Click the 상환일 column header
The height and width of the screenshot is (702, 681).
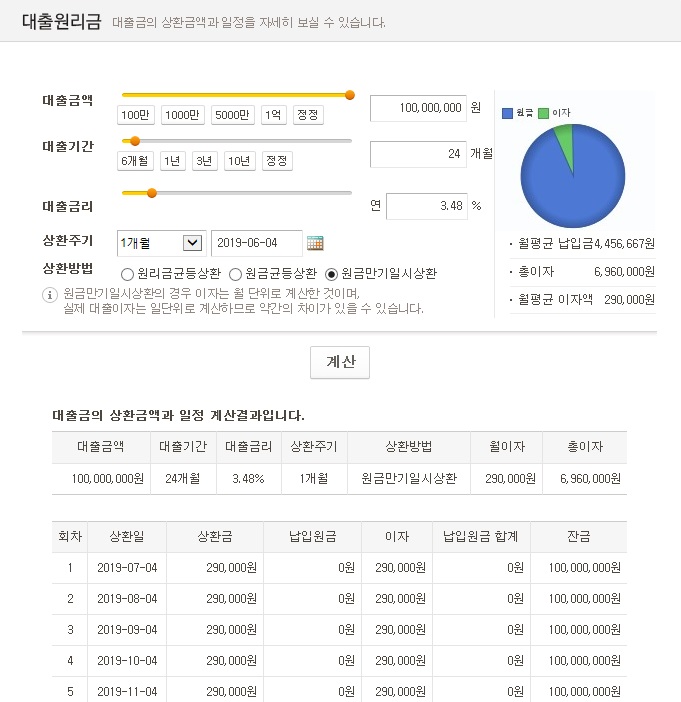pos(127,536)
